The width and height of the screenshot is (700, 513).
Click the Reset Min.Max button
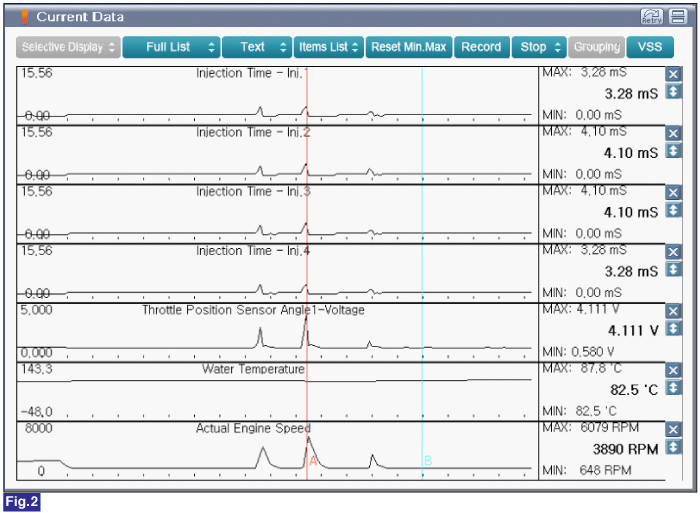tap(409, 47)
